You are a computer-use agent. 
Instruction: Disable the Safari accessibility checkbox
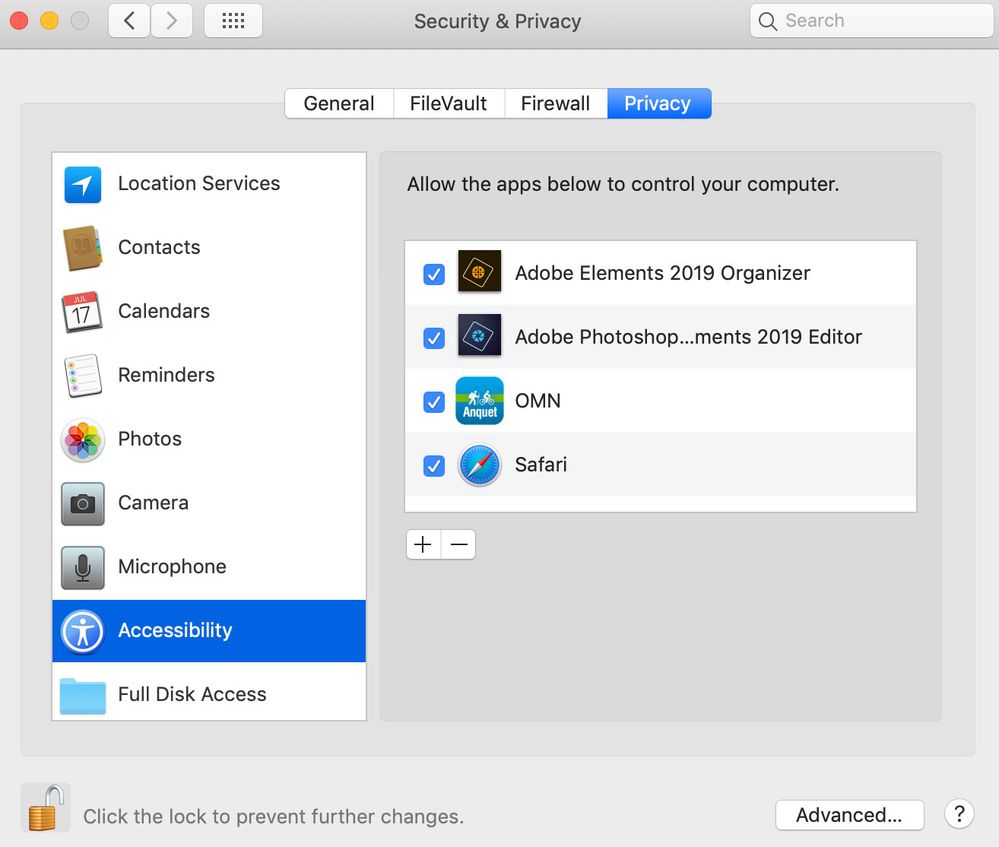(434, 466)
